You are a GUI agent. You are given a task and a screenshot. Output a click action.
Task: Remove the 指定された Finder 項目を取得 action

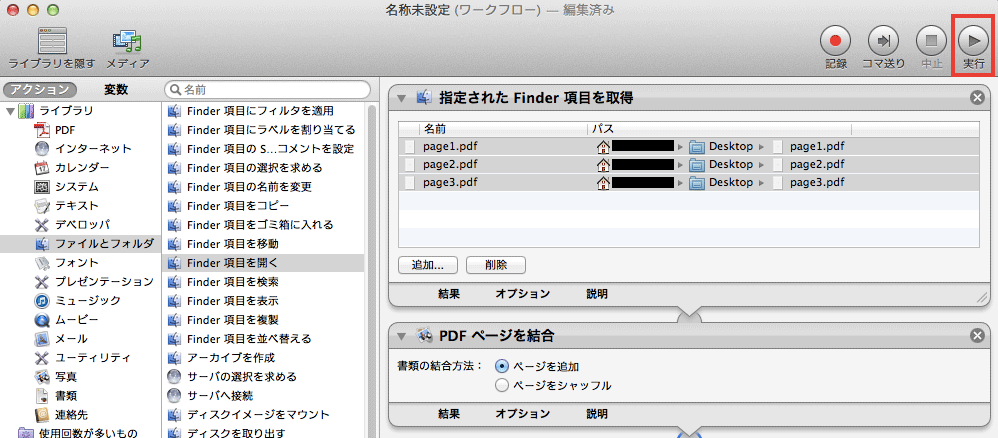tap(977, 98)
